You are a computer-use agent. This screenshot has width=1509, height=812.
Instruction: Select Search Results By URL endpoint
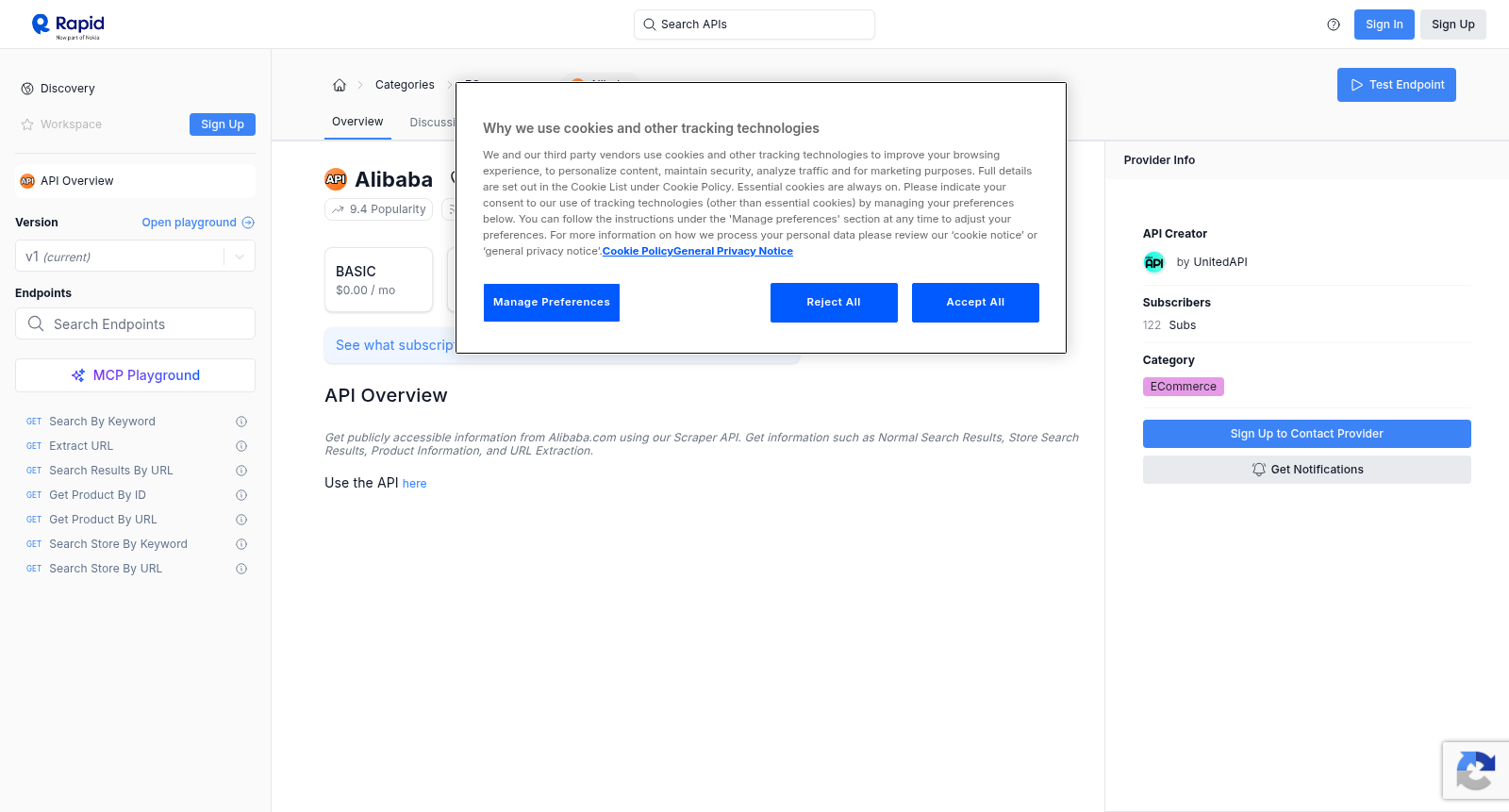tap(111, 471)
